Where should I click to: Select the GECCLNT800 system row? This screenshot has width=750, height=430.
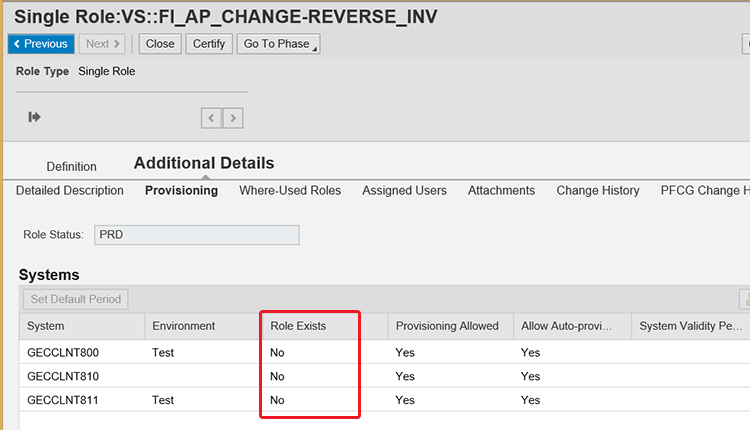pos(63,353)
